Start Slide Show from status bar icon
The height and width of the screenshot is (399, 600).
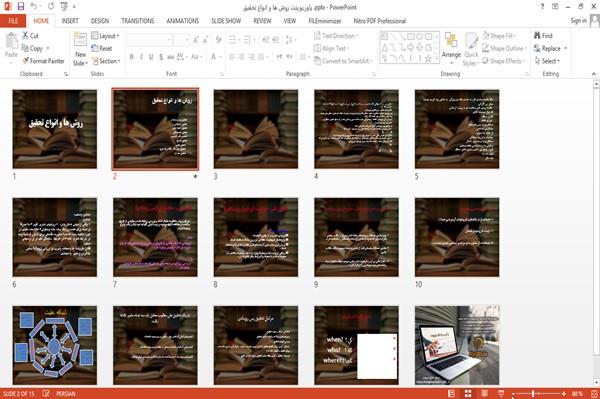(501, 394)
